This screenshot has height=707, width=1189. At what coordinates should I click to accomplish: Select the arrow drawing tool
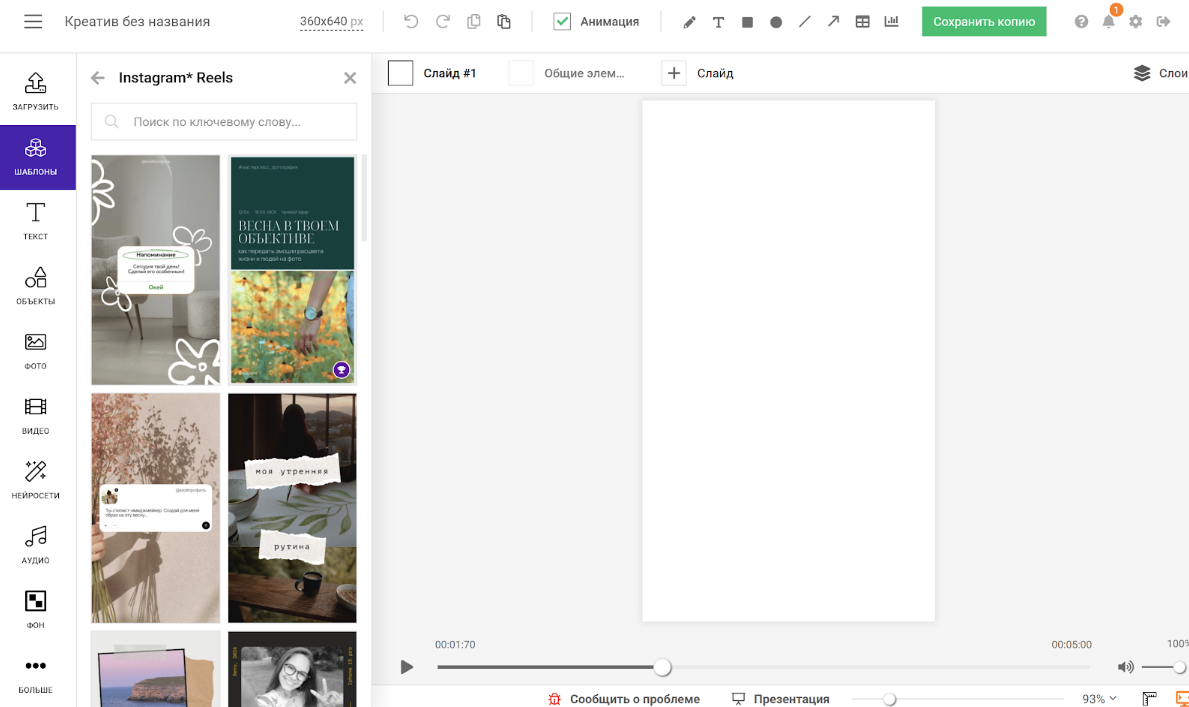tap(833, 22)
